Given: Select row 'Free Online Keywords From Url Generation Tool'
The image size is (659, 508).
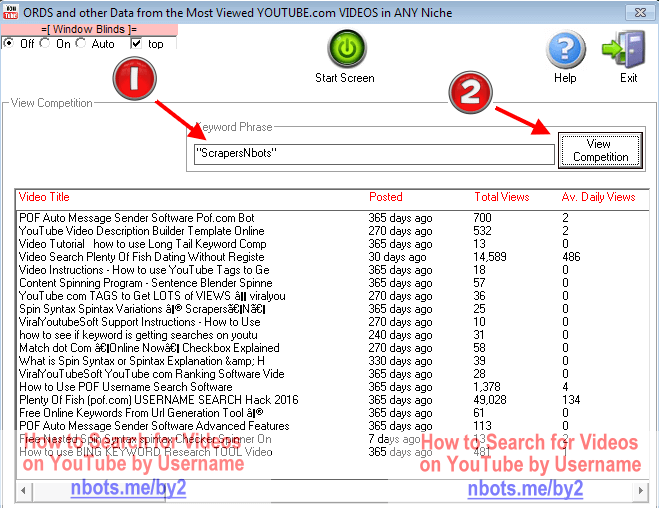Looking at the screenshot, I should pyautogui.click(x=332, y=413).
